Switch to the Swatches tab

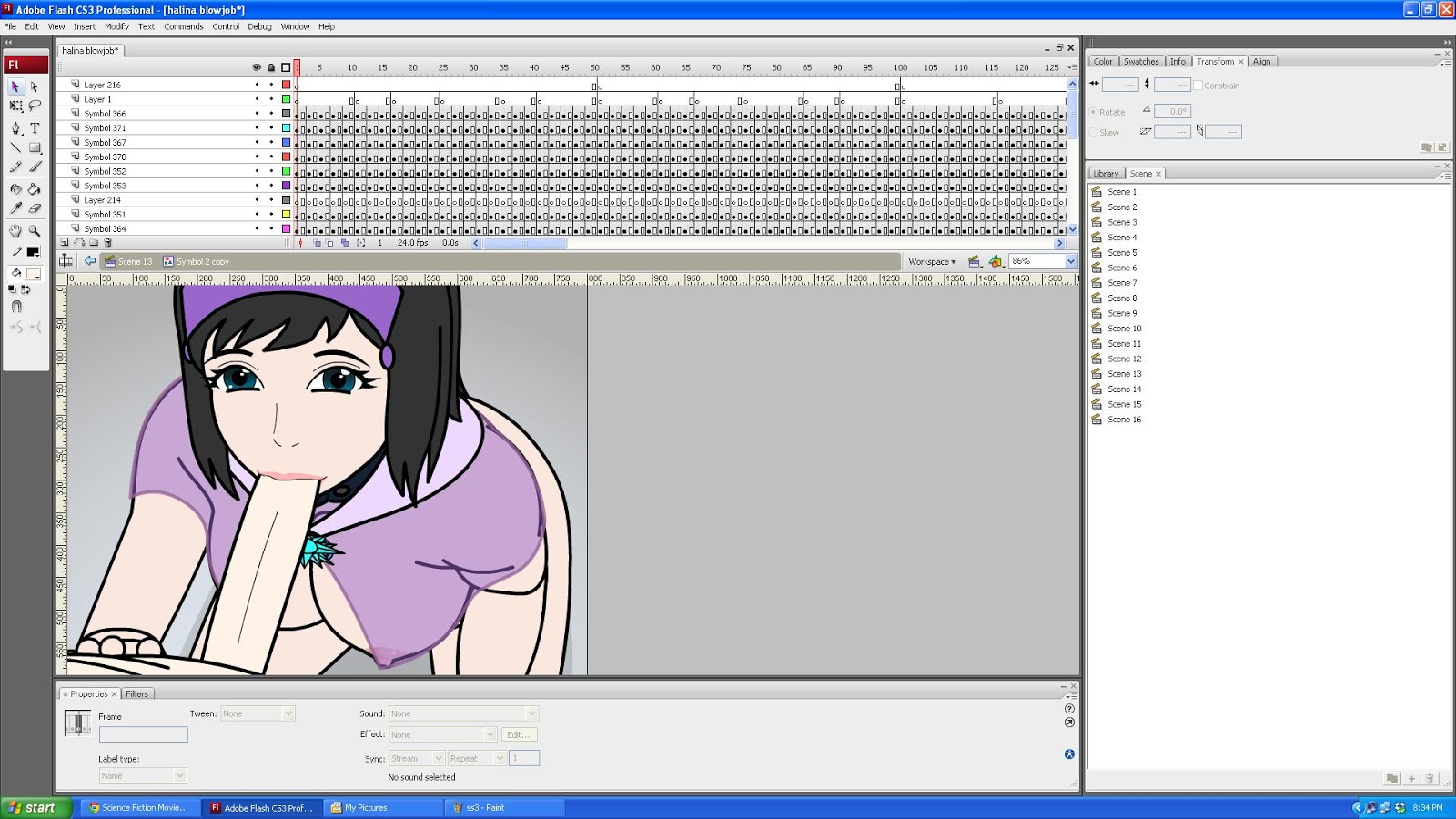[x=1141, y=62]
